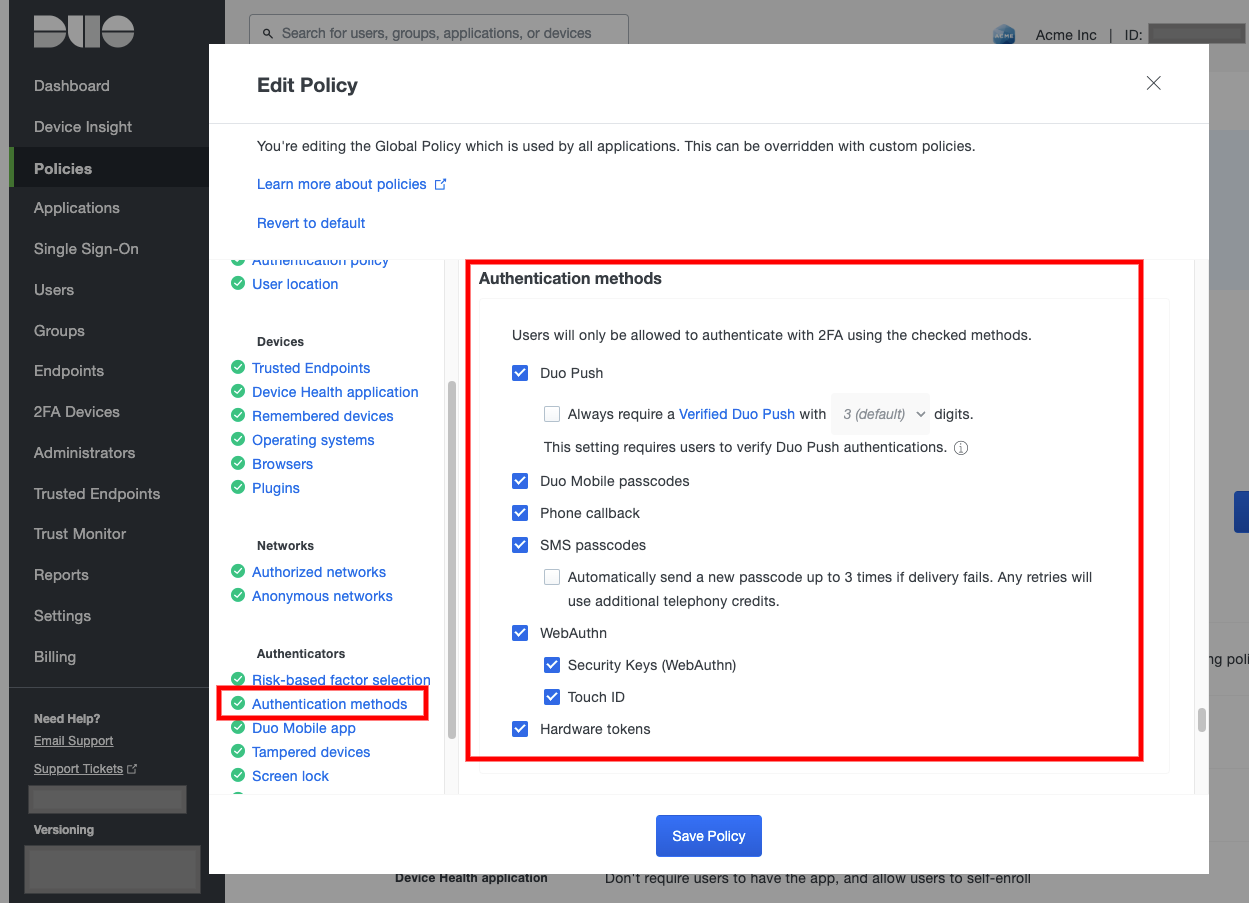Disable the Phone callback method
1249x903 pixels.
[520, 513]
